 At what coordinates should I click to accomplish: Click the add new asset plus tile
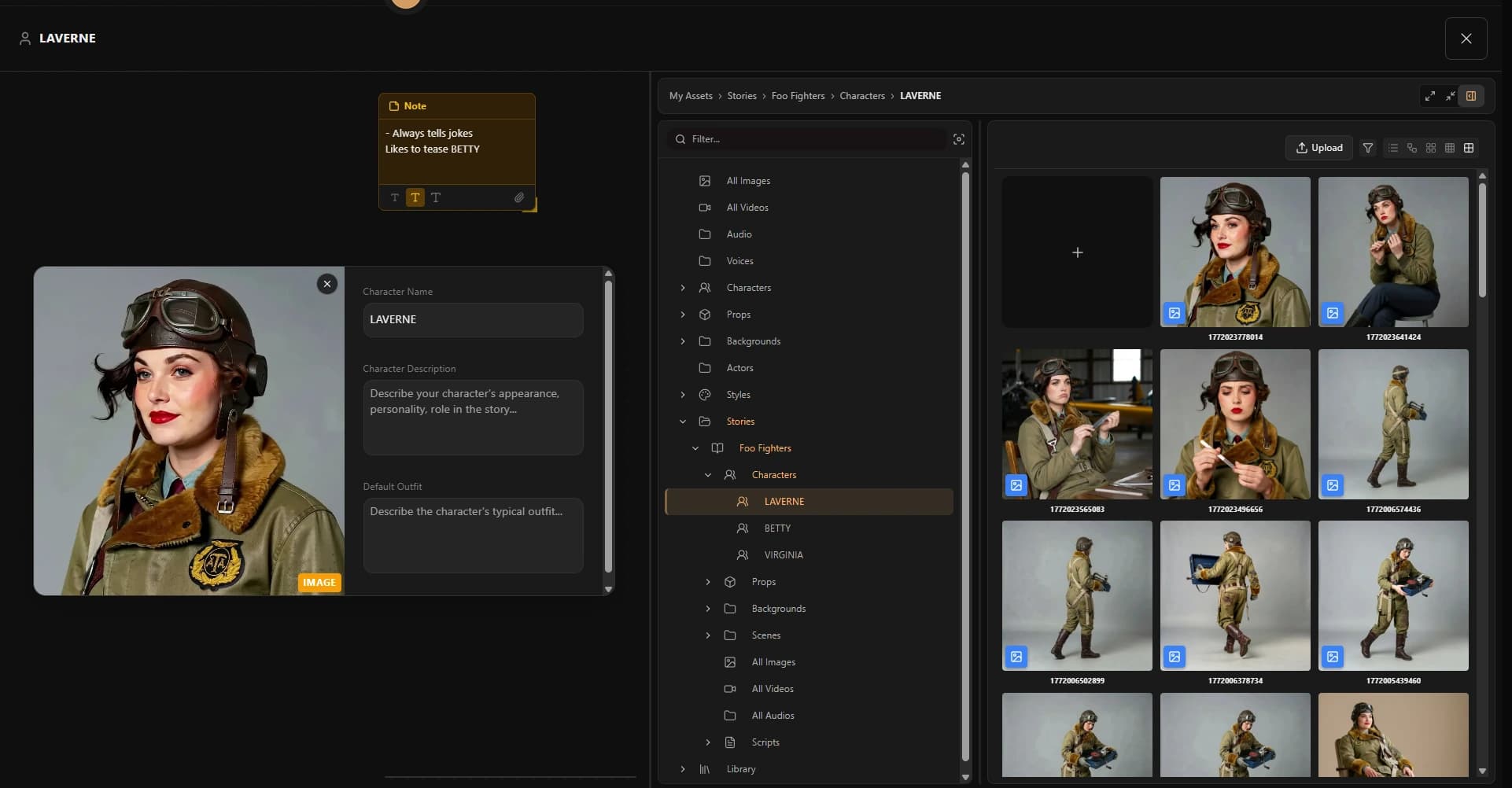(x=1077, y=252)
